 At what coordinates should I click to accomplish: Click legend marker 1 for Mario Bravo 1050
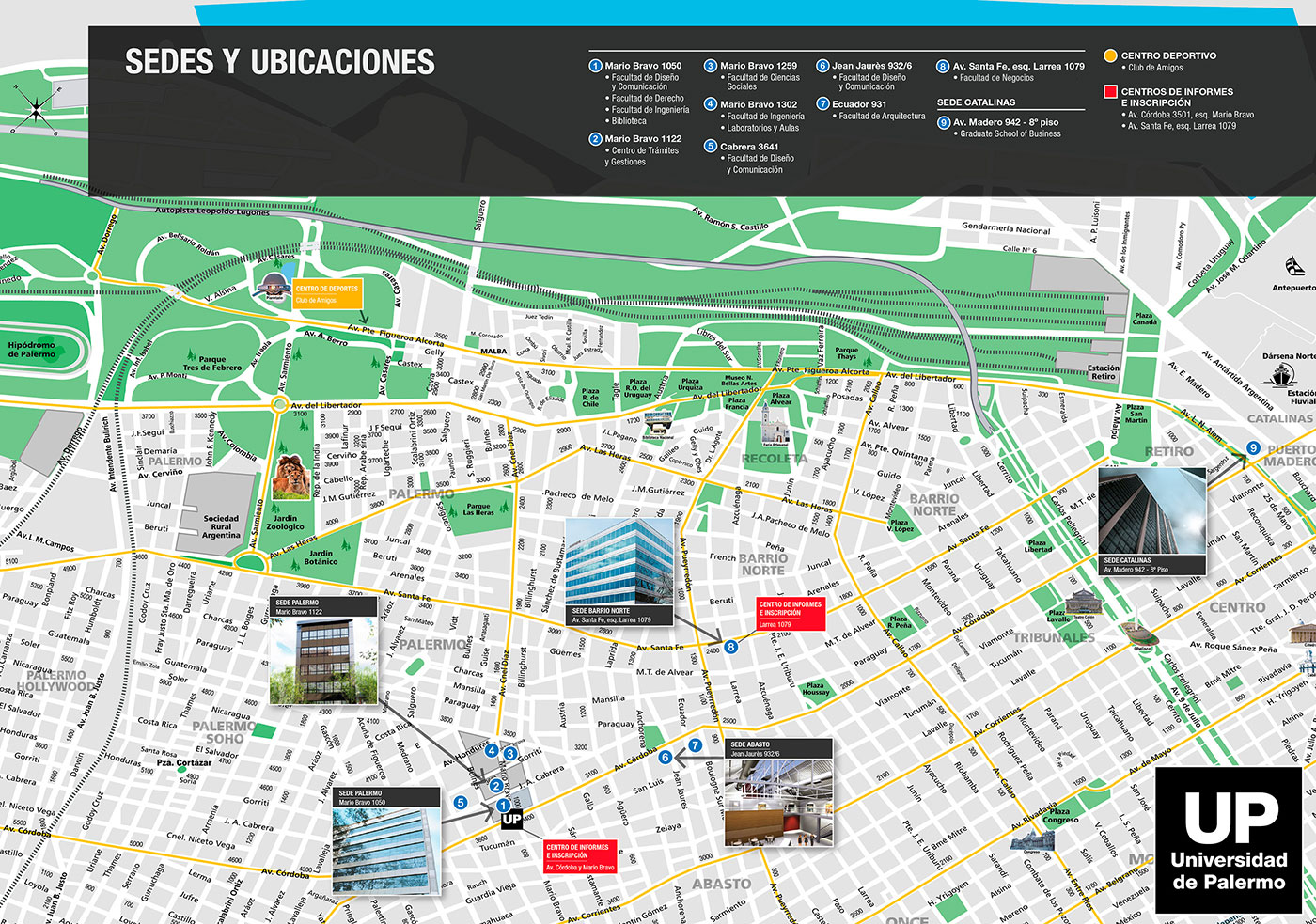point(595,66)
